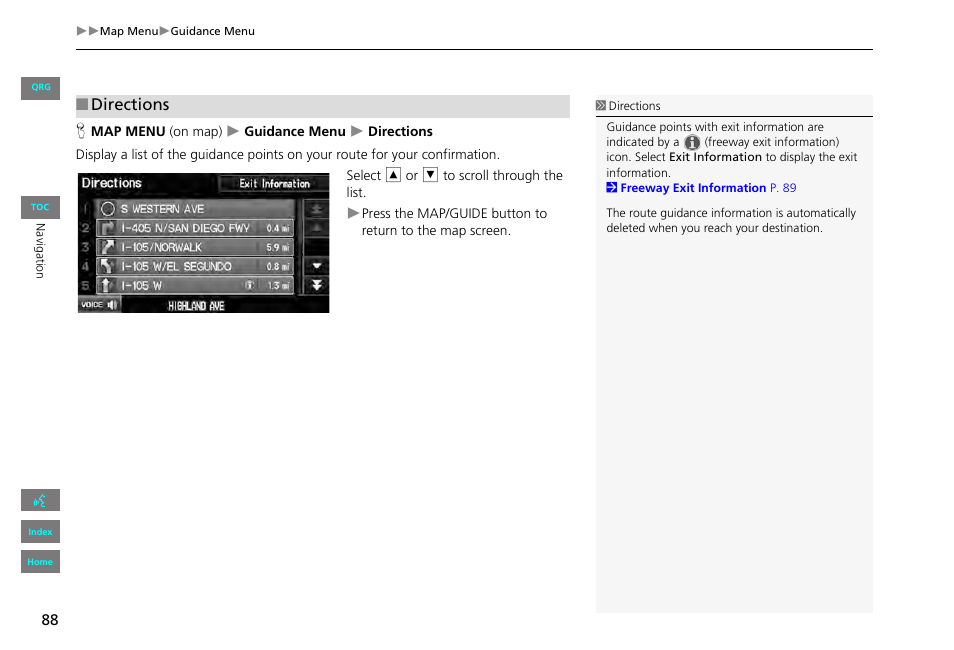The image size is (954, 650).
Task: Select S WESTERN AVE direction row
Action: pyautogui.click(x=195, y=209)
